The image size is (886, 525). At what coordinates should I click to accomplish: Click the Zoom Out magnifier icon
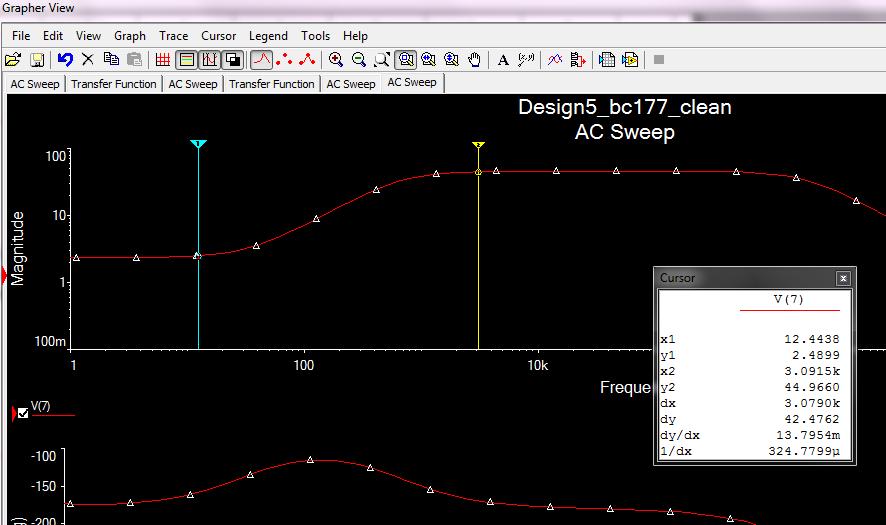(x=359, y=59)
